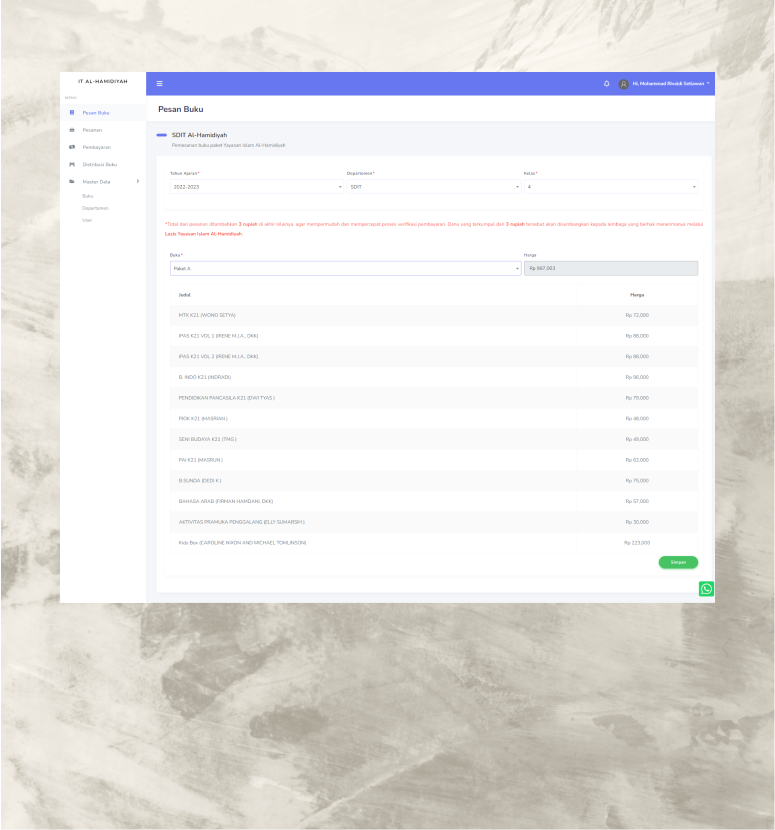Click the Pembayaran money icon in sidebar

coord(71,147)
